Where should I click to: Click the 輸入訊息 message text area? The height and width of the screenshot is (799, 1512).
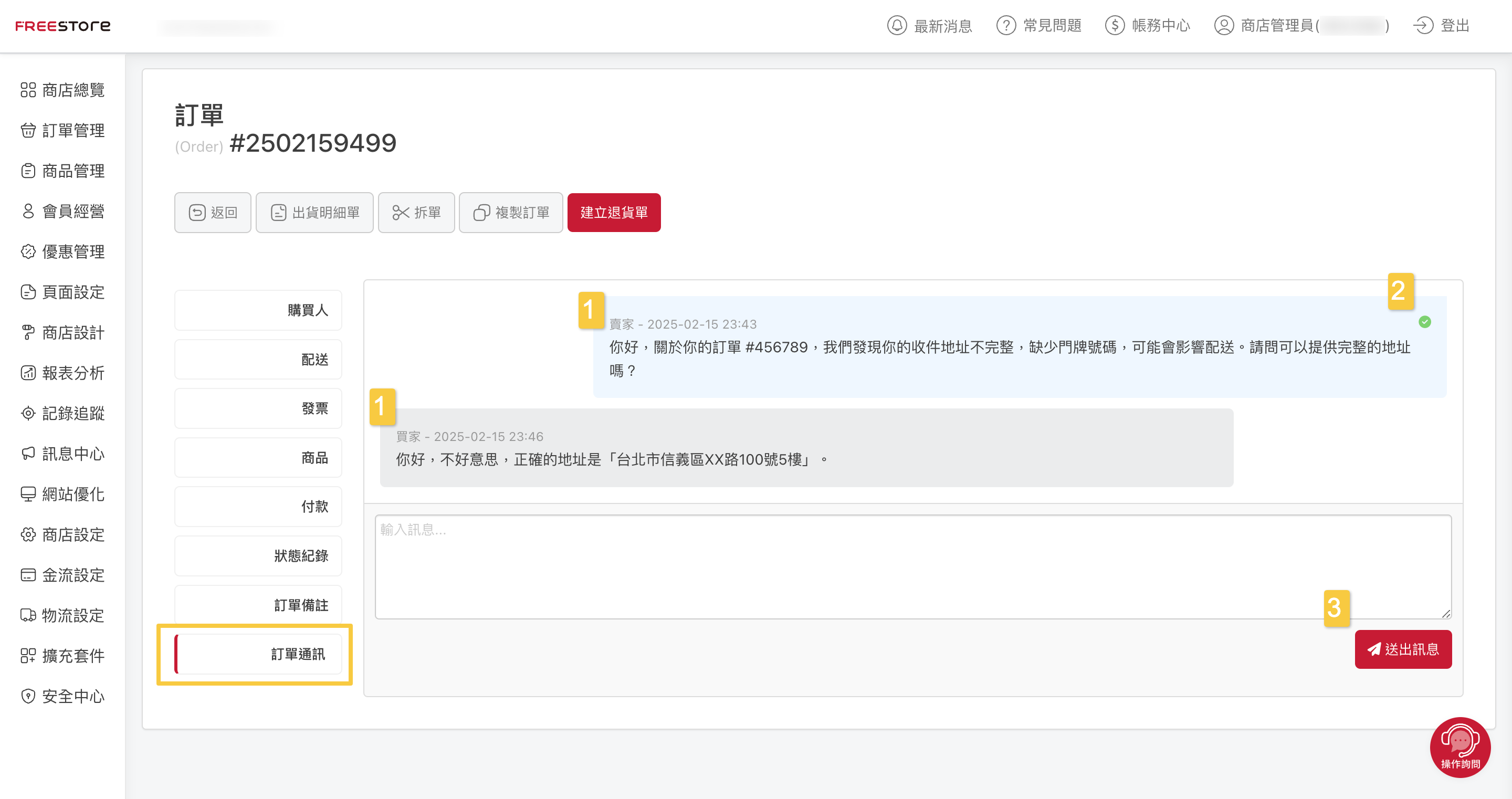[x=913, y=566]
